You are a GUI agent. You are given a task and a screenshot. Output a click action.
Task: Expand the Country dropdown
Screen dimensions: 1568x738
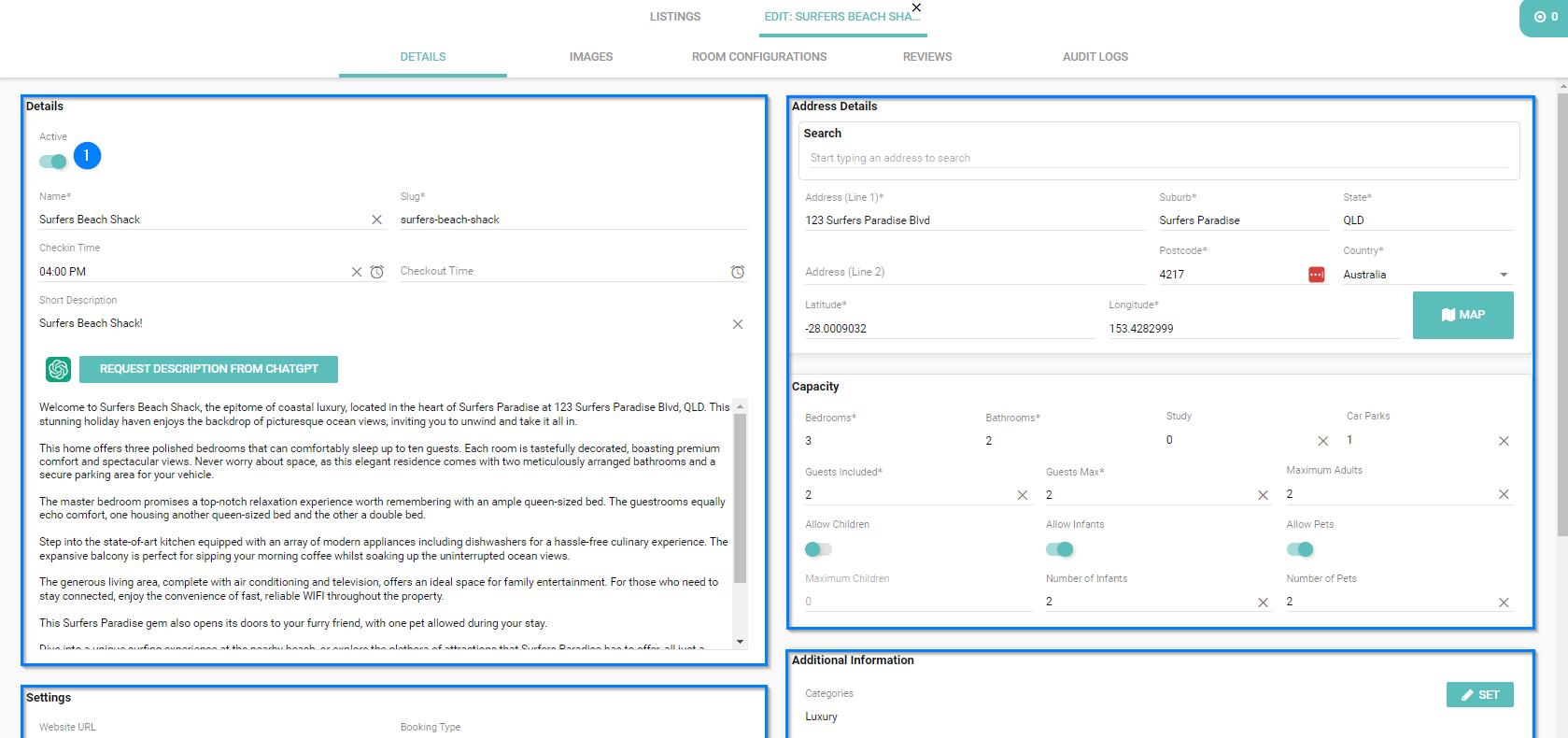pyautogui.click(x=1504, y=275)
